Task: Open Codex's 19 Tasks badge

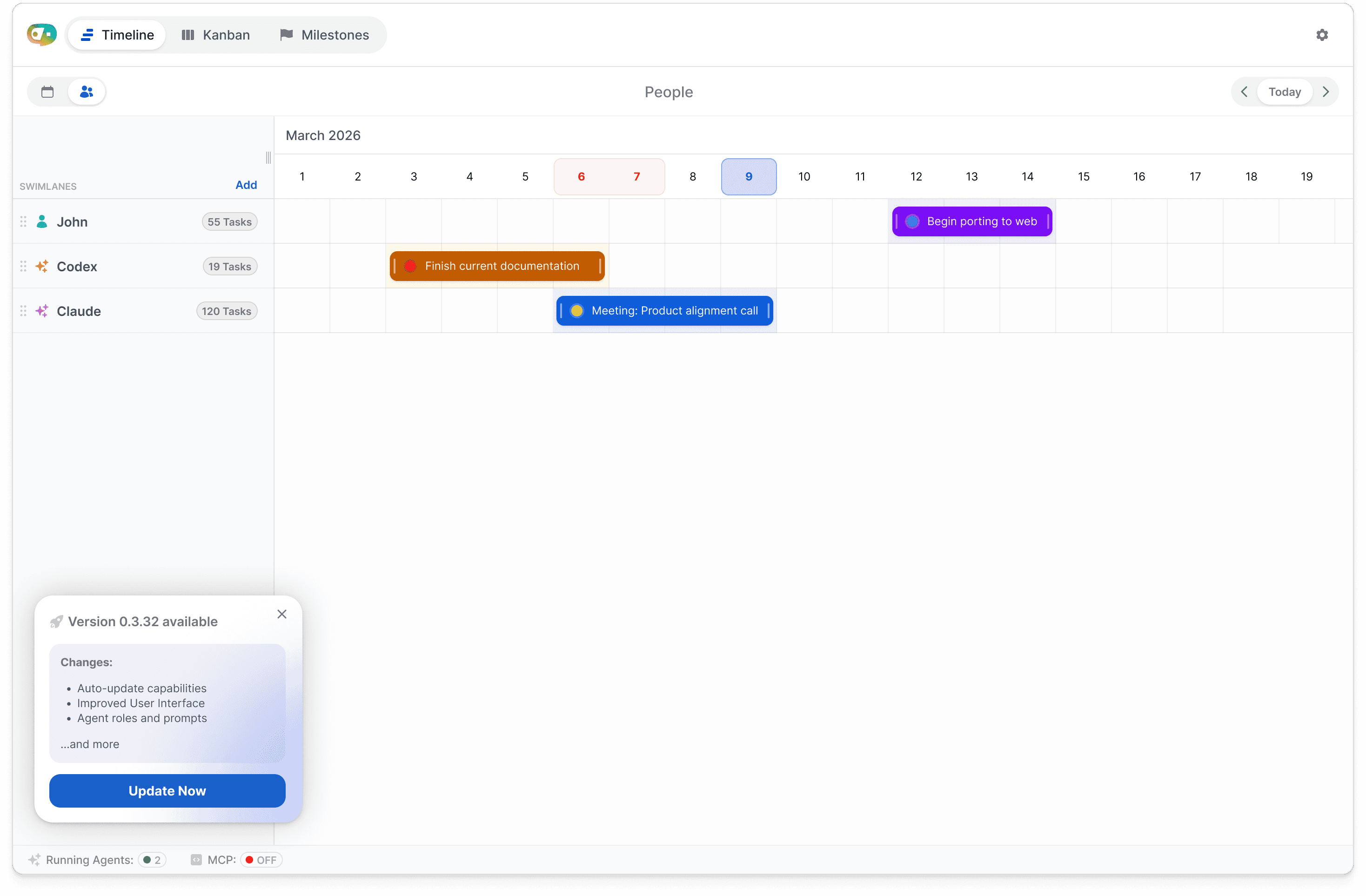Action: (x=230, y=266)
